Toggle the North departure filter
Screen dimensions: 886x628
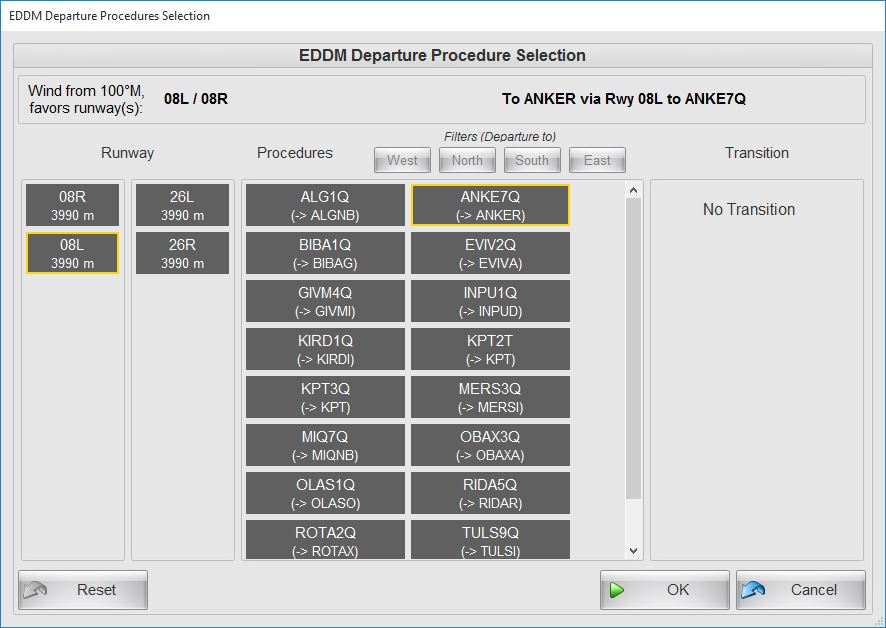point(467,160)
